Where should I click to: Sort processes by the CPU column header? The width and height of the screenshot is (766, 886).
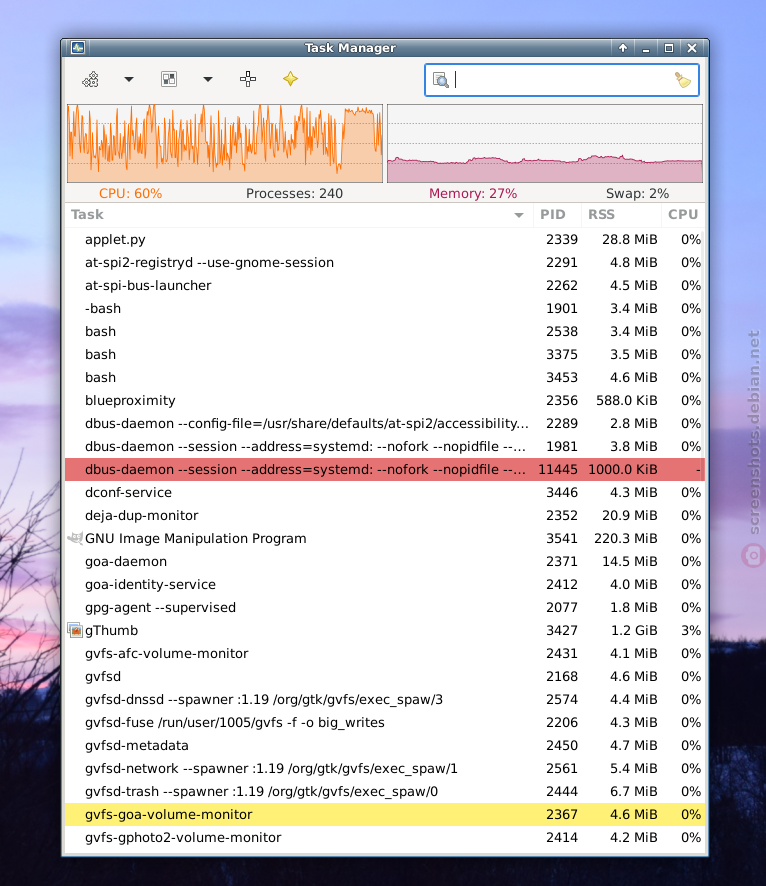coord(683,215)
